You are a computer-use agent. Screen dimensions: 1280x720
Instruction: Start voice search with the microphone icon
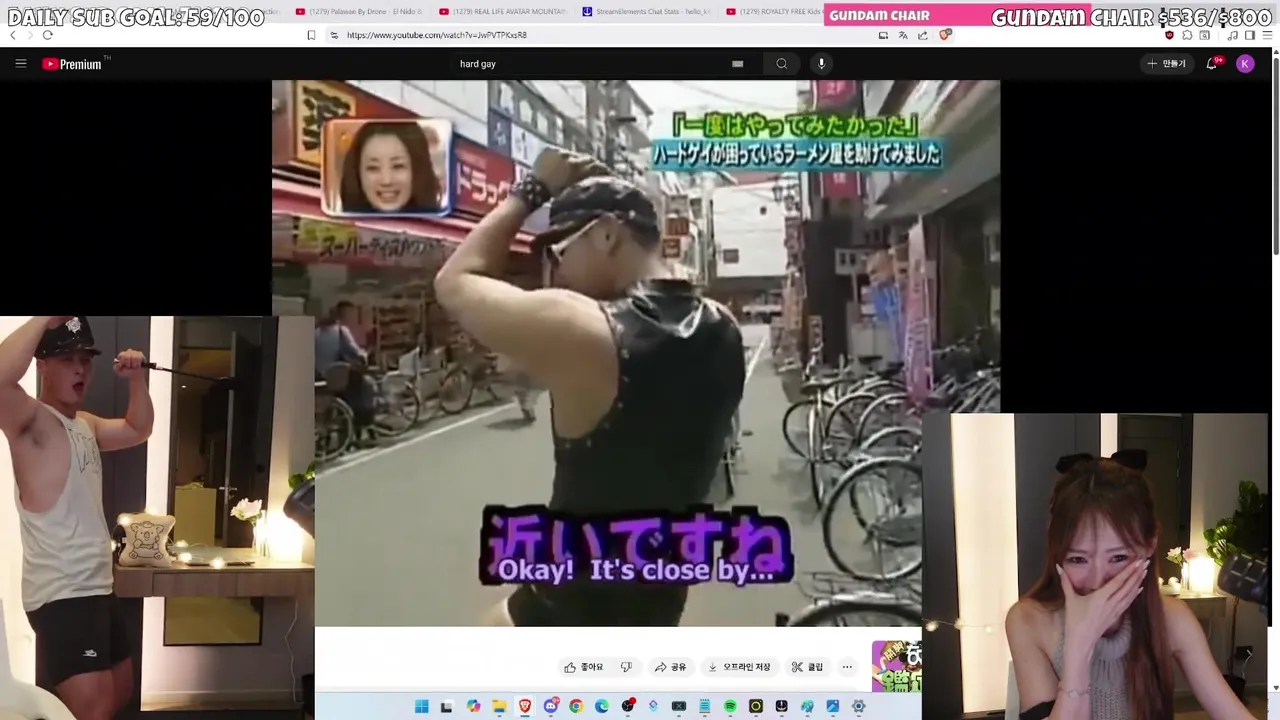821,64
